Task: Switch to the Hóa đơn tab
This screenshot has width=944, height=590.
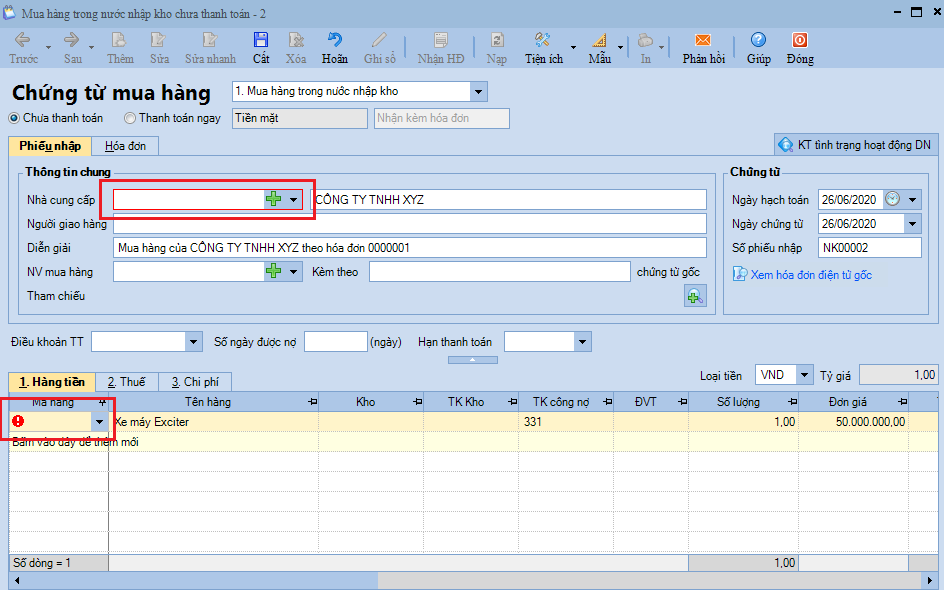Action: 125,146
